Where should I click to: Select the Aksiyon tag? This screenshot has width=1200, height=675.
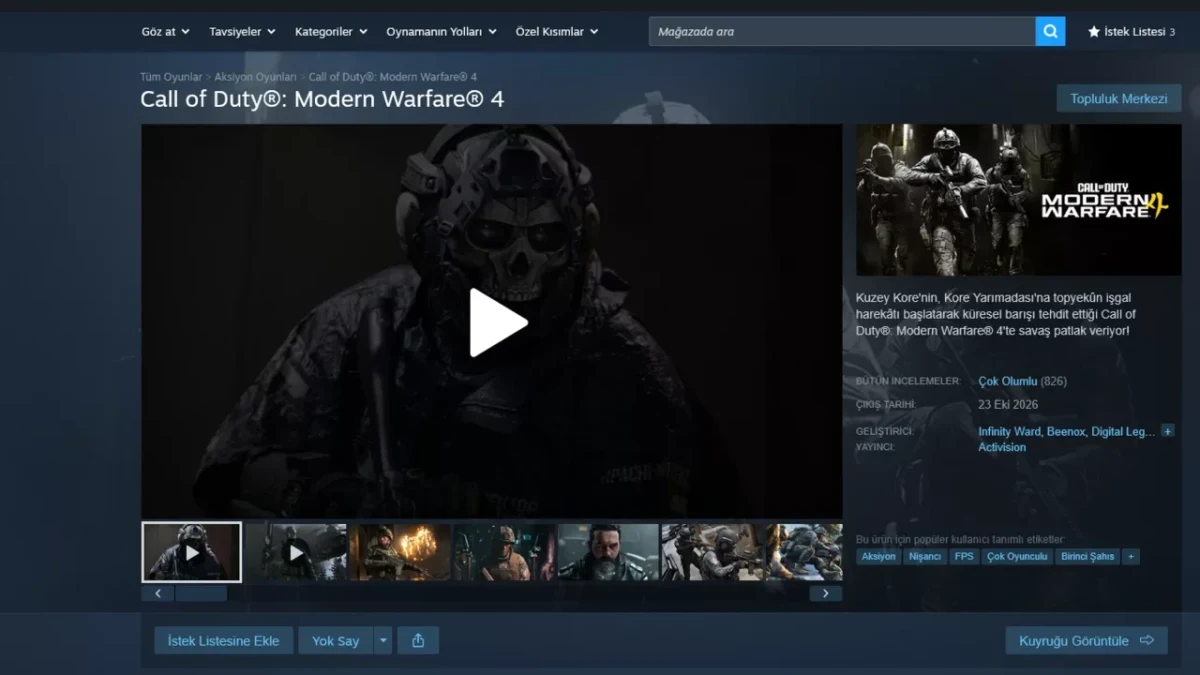click(x=879, y=556)
